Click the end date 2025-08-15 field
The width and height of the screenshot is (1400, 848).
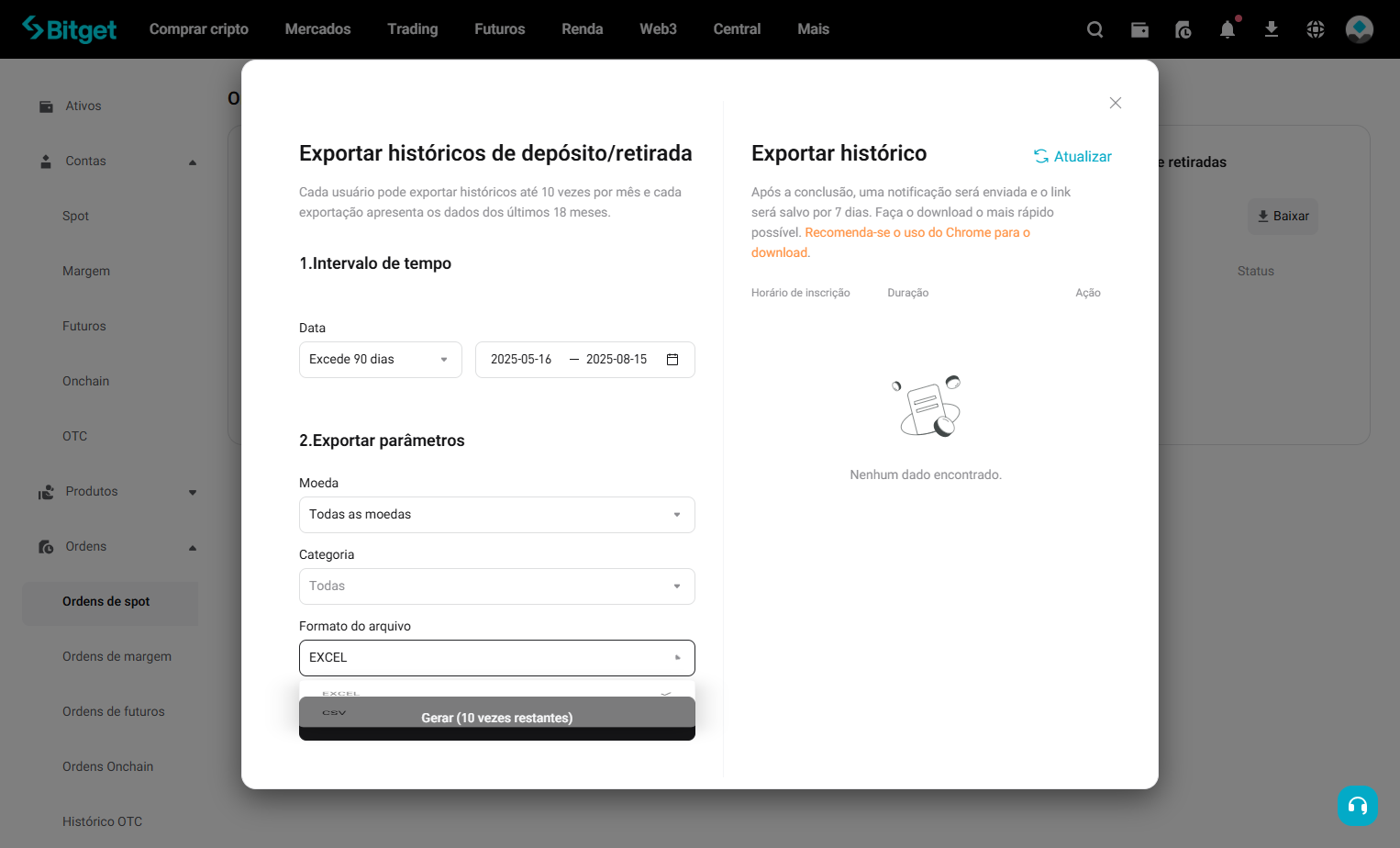(617, 360)
